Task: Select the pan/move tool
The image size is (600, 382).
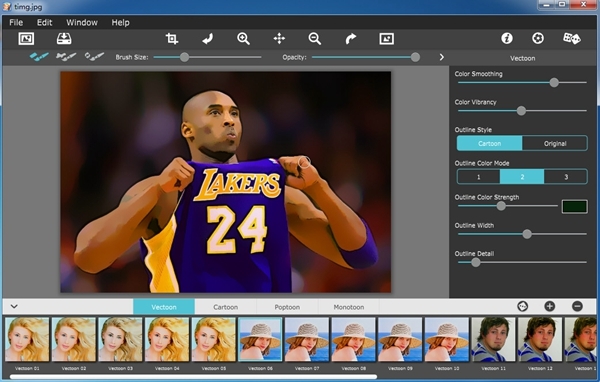Action: pyautogui.click(x=279, y=39)
